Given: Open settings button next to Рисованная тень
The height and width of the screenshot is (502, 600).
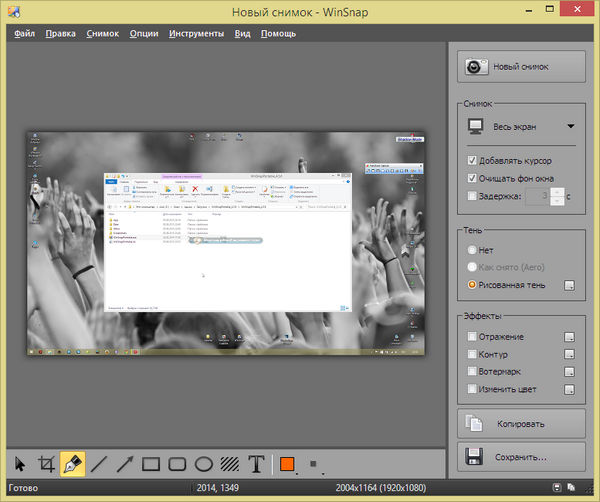Looking at the screenshot, I should tap(569, 286).
